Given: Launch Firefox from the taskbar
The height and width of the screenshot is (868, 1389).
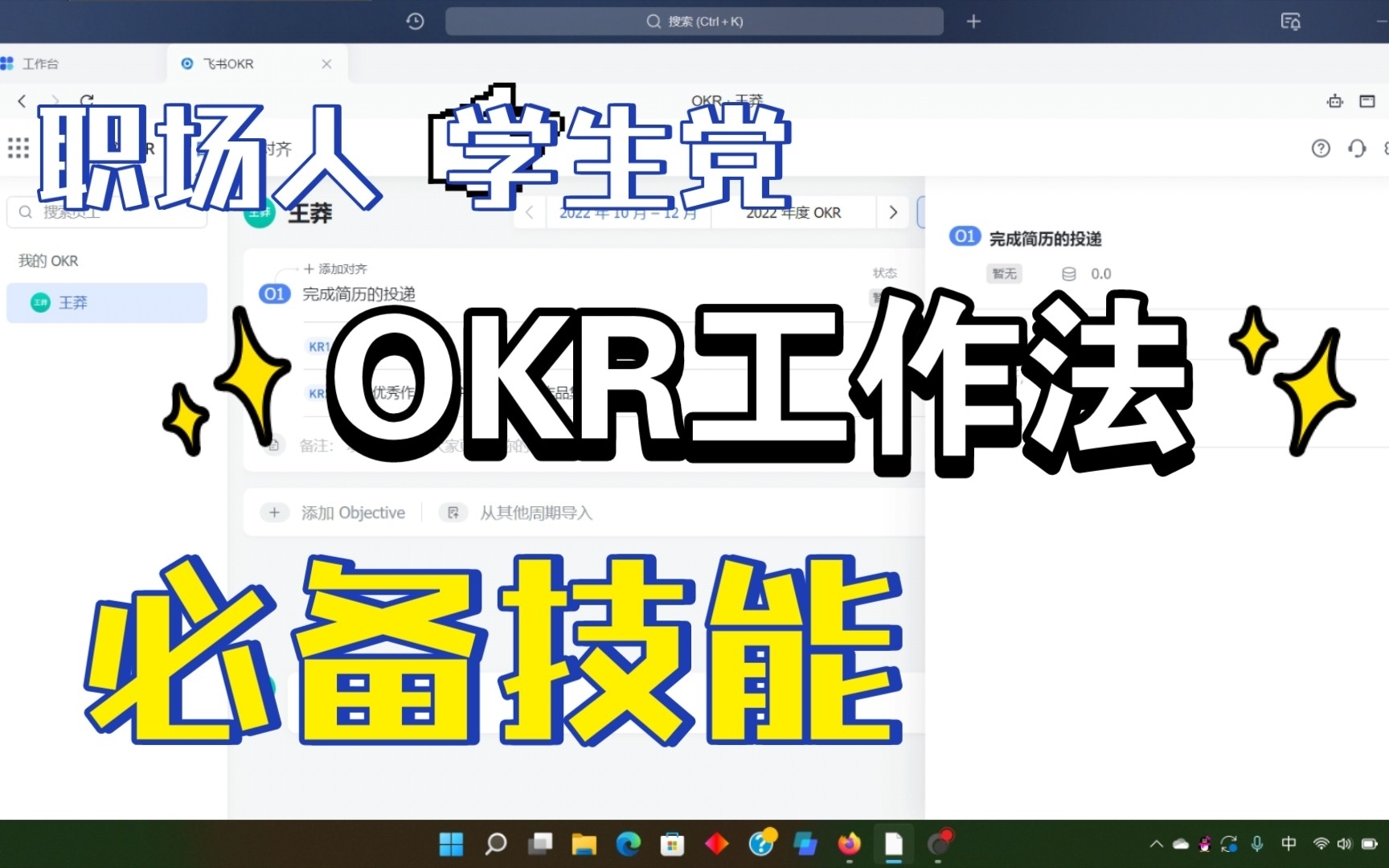Looking at the screenshot, I should coord(849,844).
